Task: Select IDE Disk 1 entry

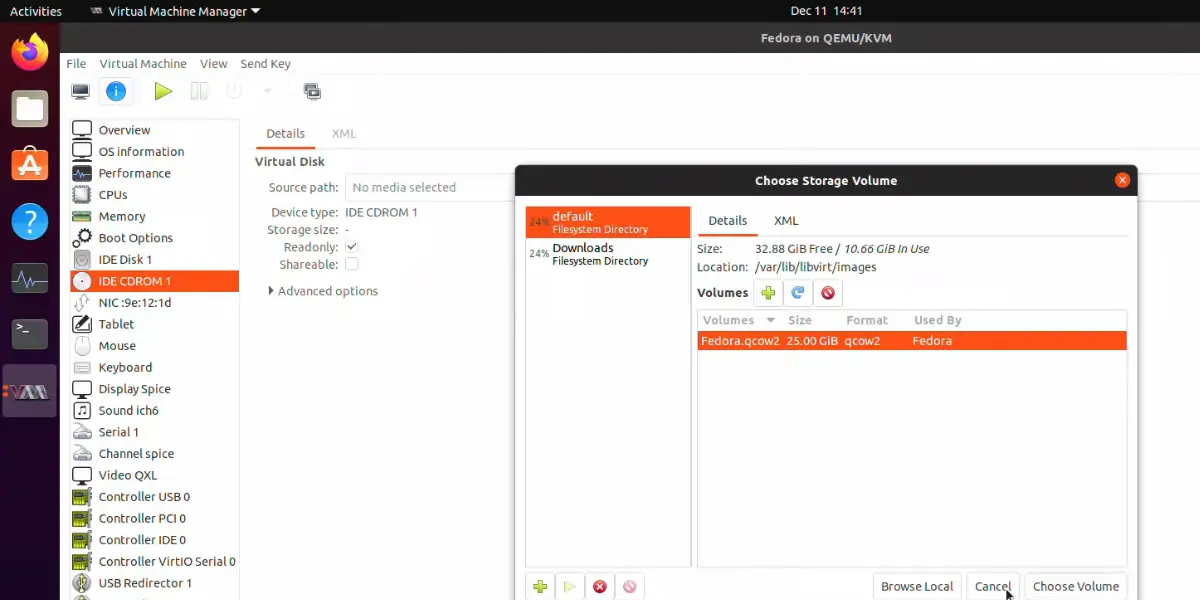Action: click(155, 260)
